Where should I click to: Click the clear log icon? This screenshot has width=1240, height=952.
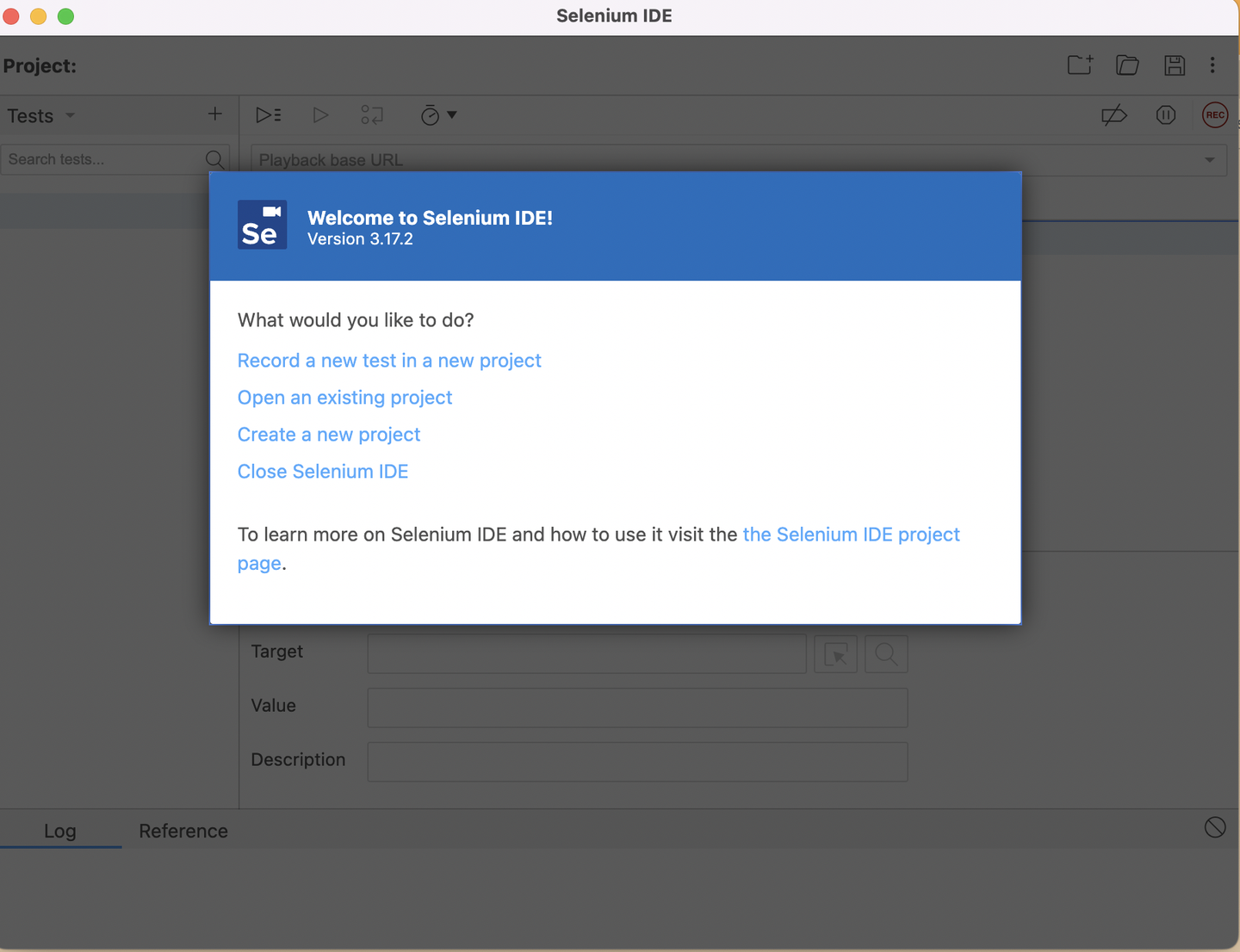click(x=1215, y=827)
